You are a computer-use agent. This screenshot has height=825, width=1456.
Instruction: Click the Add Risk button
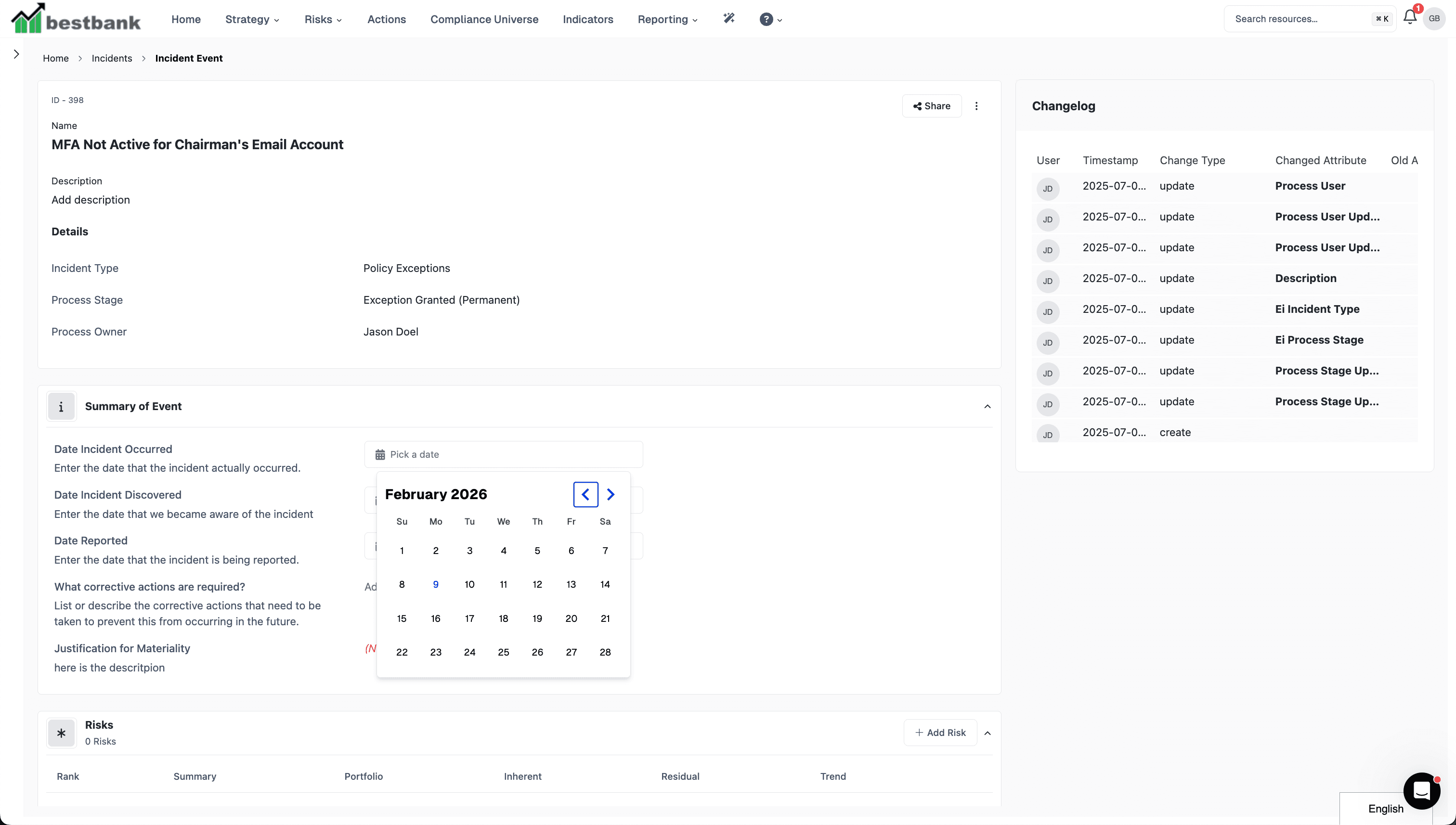pyautogui.click(x=940, y=733)
